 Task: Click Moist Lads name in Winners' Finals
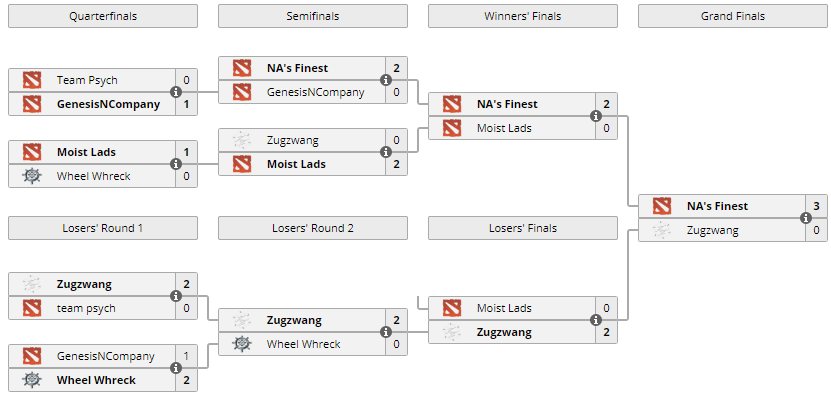point(504,128)
